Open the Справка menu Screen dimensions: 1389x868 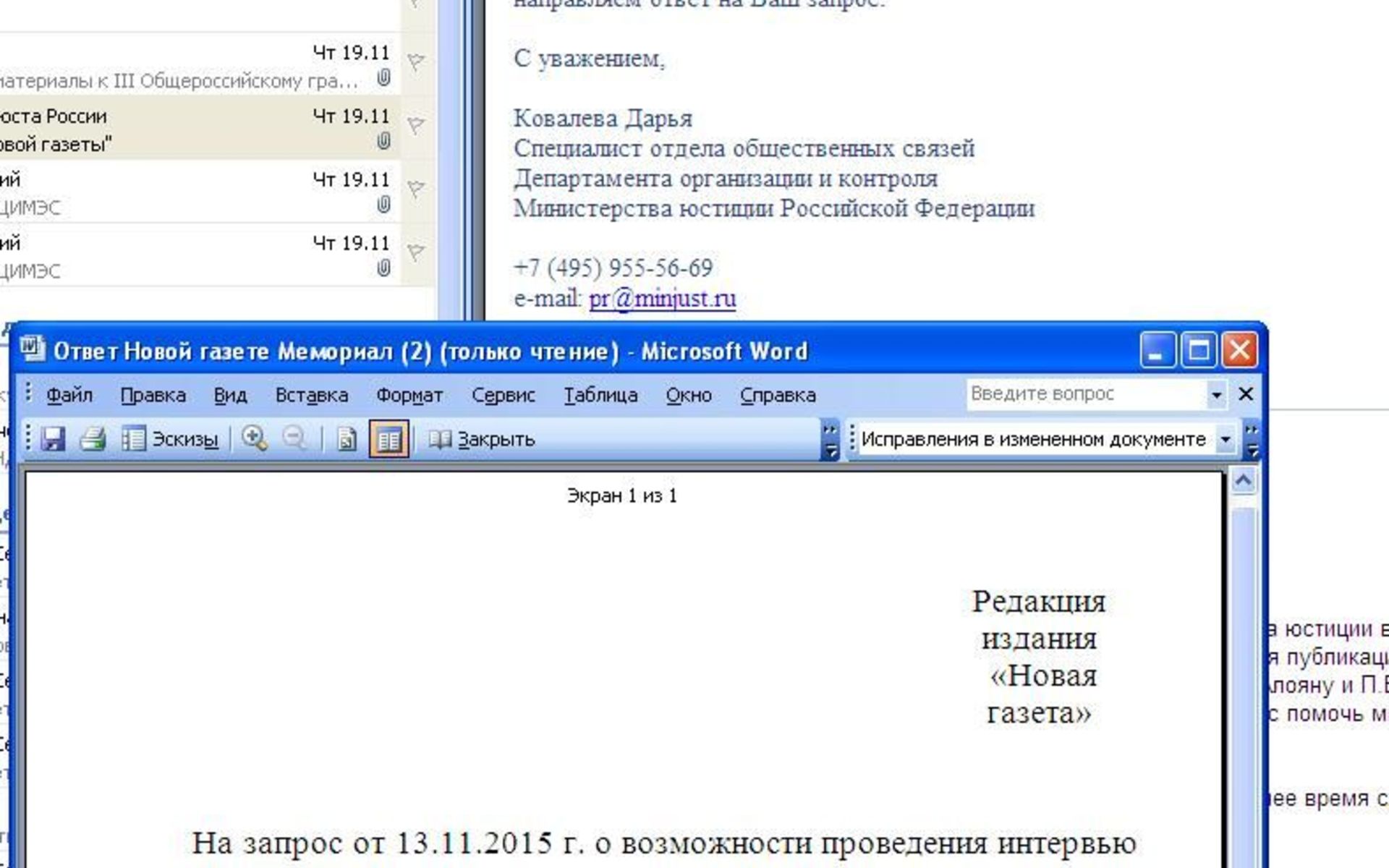point(778,395)
